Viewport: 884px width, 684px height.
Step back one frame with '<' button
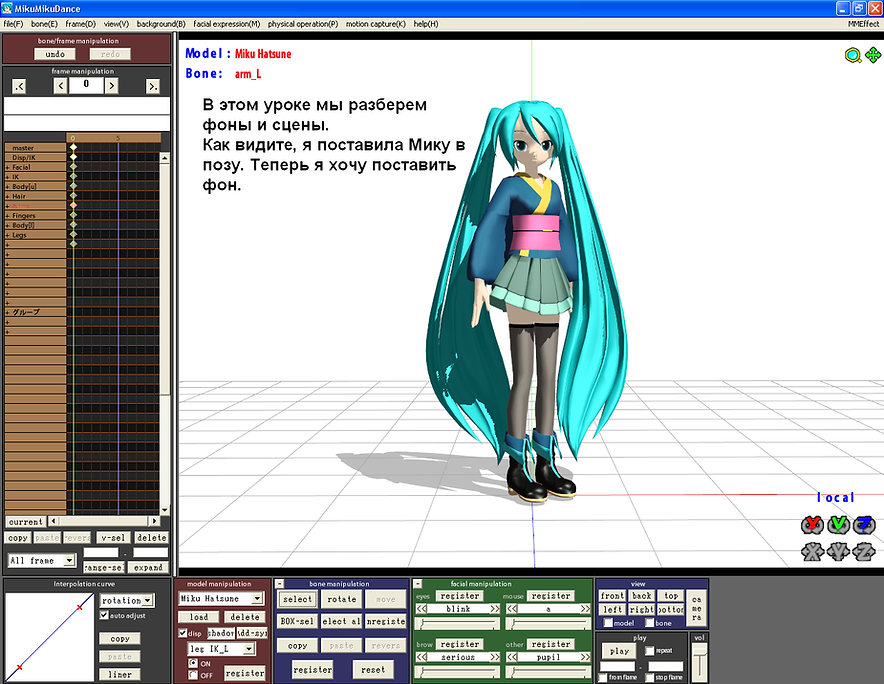pyautogui.click(x=60, y=86)
